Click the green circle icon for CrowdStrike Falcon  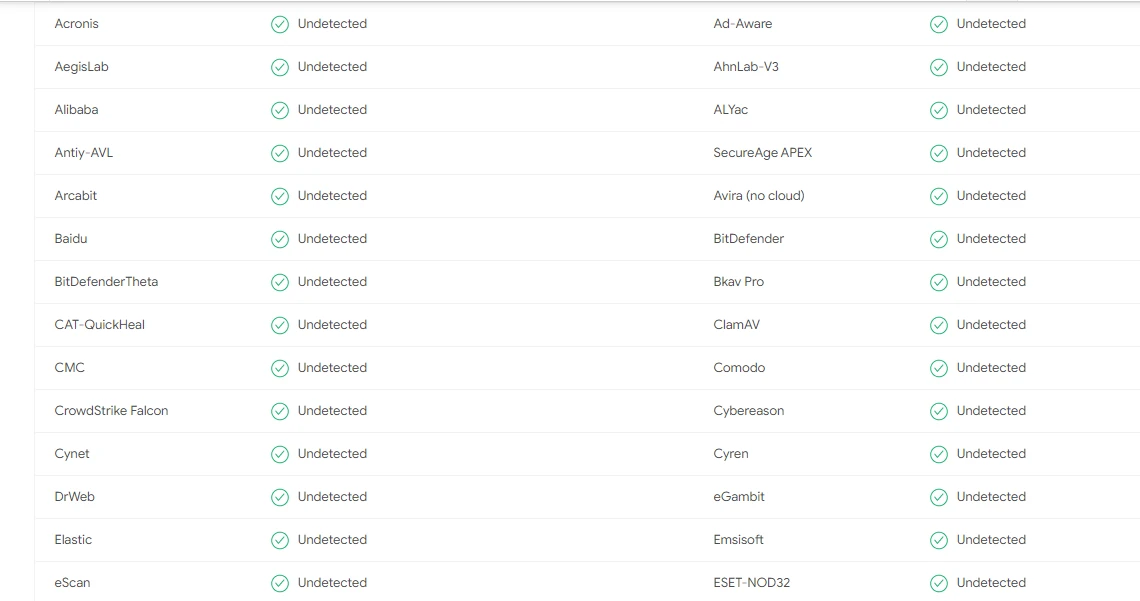(280, 411)
